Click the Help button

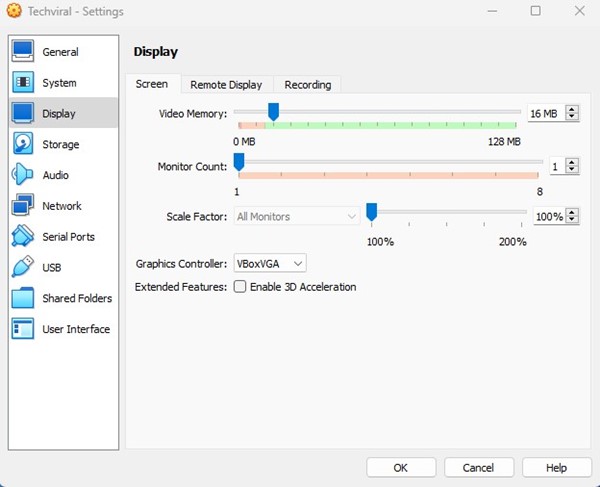[x=556, y=467]
